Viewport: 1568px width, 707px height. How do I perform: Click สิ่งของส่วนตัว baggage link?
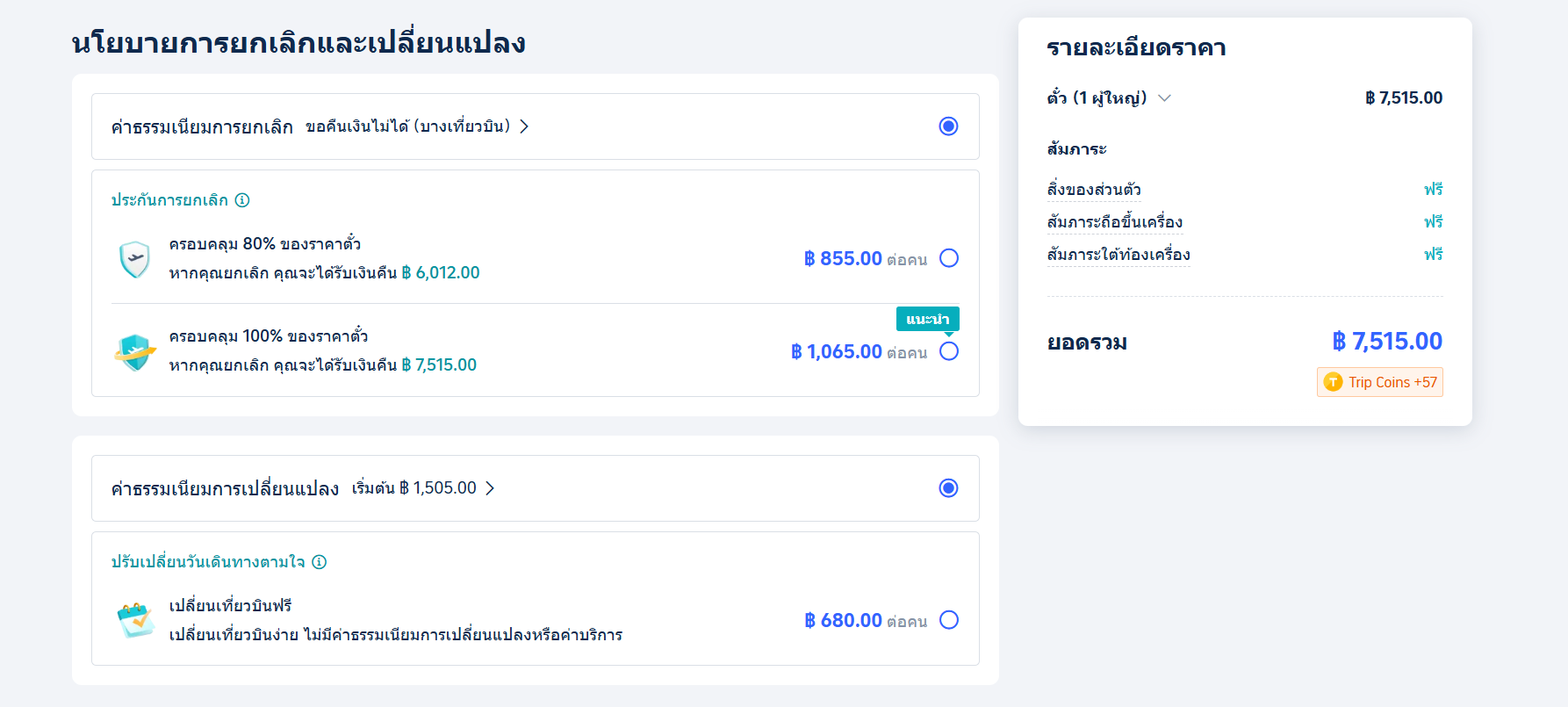[1094, 190]
